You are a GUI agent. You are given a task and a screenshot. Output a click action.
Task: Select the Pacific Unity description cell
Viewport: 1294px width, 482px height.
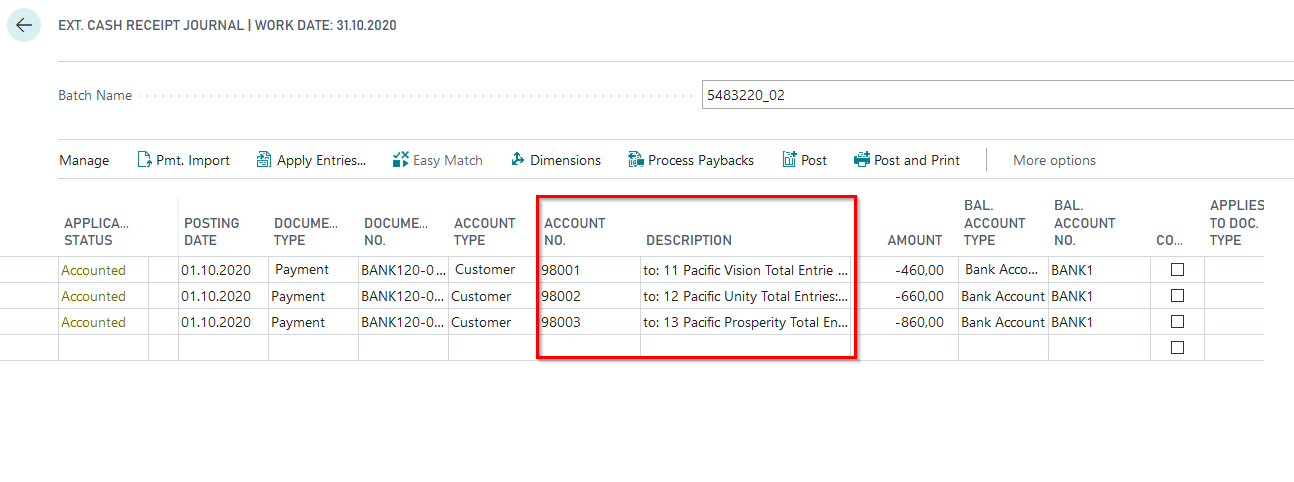point(745,296)
